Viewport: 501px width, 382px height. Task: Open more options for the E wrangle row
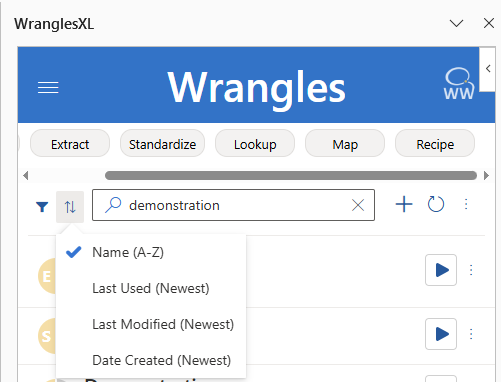pos(471,270)
